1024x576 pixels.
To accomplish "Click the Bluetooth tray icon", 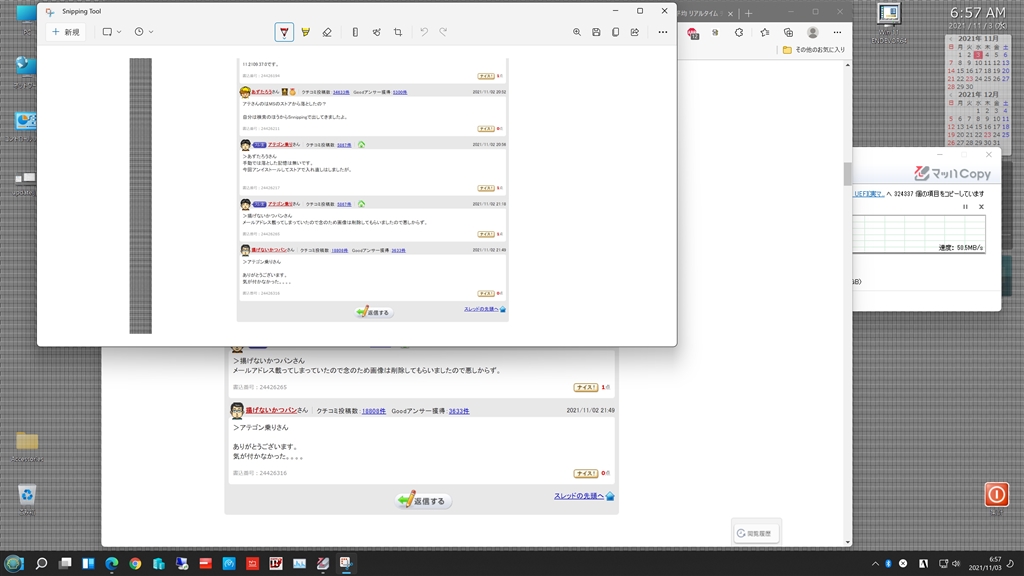I will click(888, 564).
